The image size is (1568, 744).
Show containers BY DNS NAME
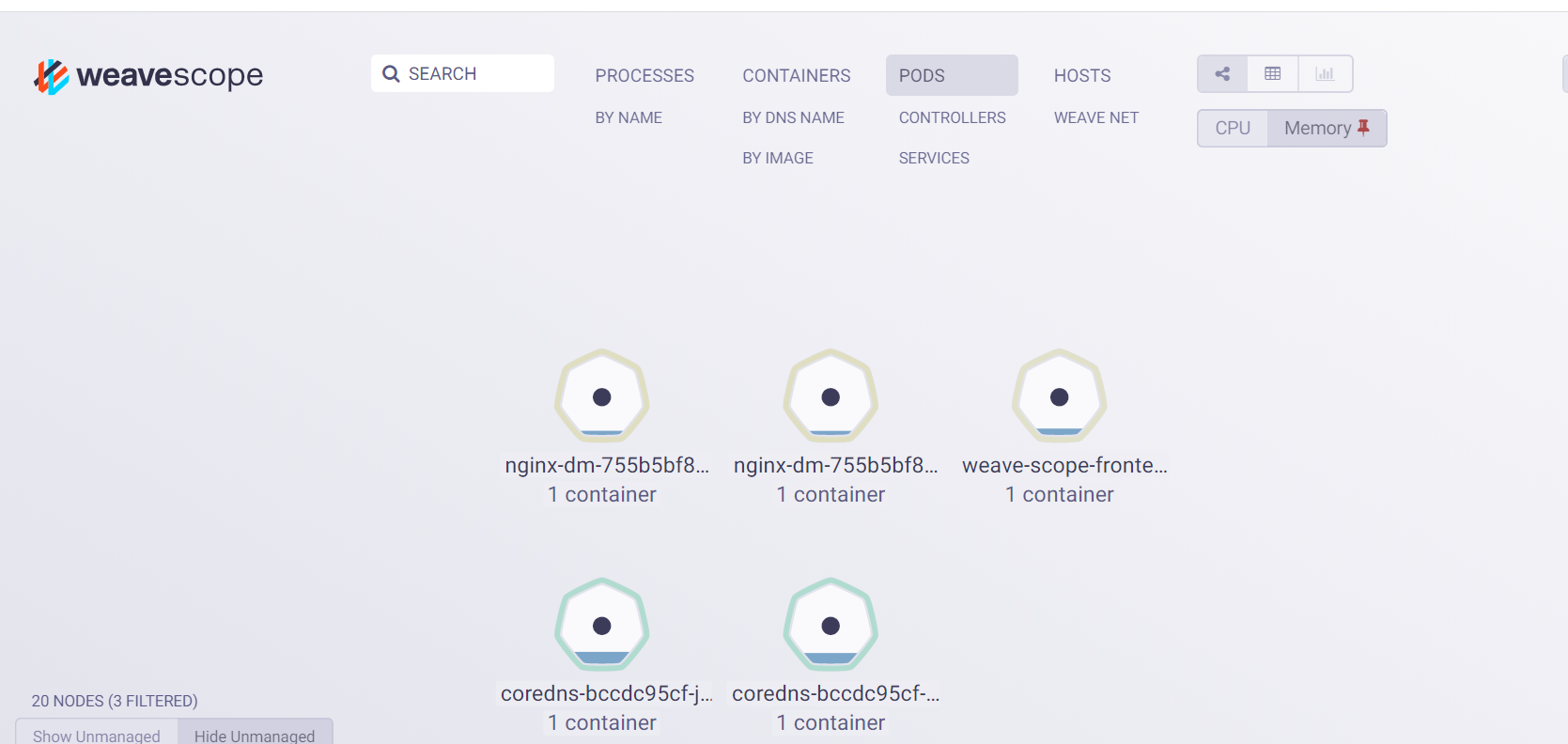click(x=793, y=117)
